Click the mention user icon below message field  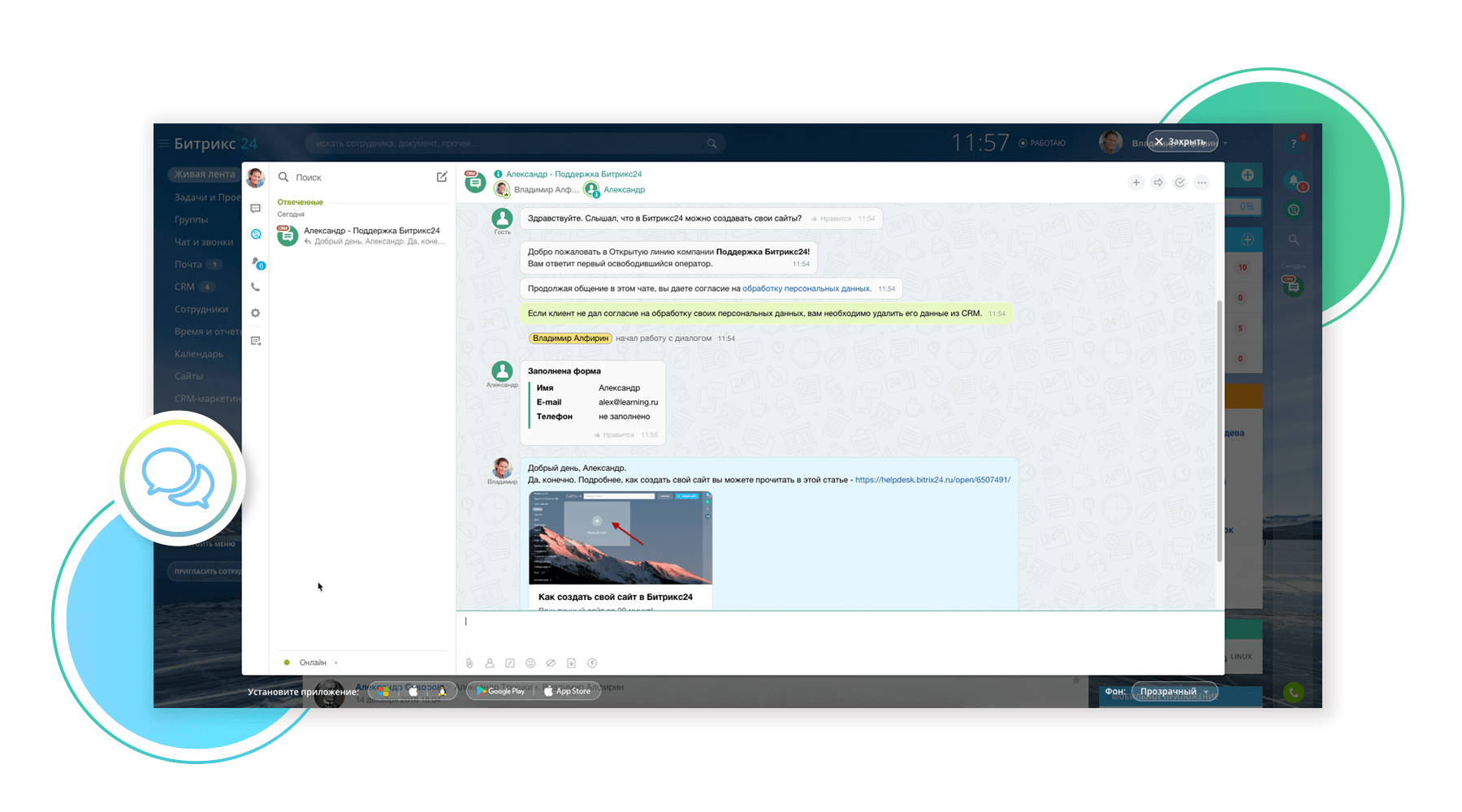[x=490, y=663]
